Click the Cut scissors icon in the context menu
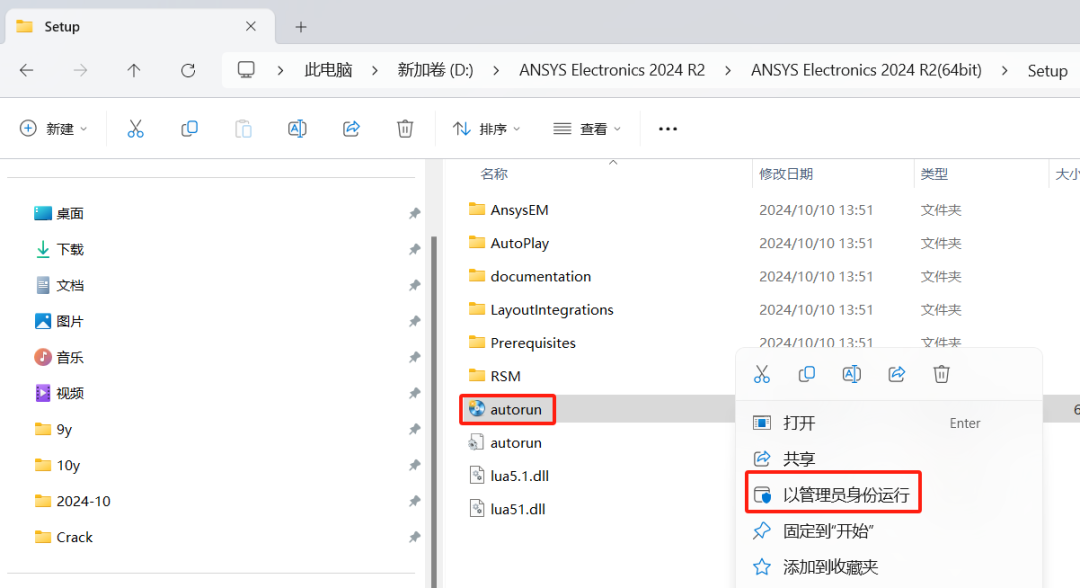 click(x=761, y=374)
